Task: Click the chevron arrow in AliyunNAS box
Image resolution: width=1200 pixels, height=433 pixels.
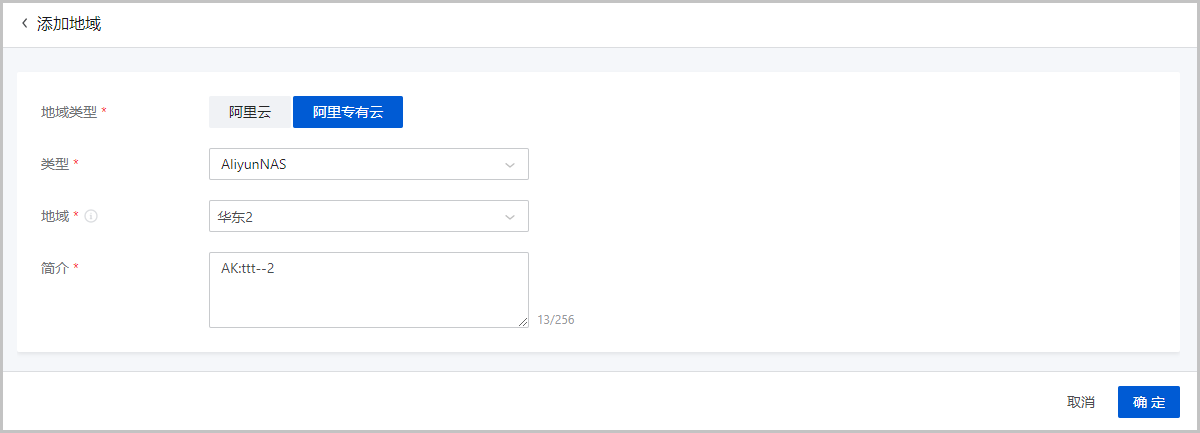Action: point(509,164)
